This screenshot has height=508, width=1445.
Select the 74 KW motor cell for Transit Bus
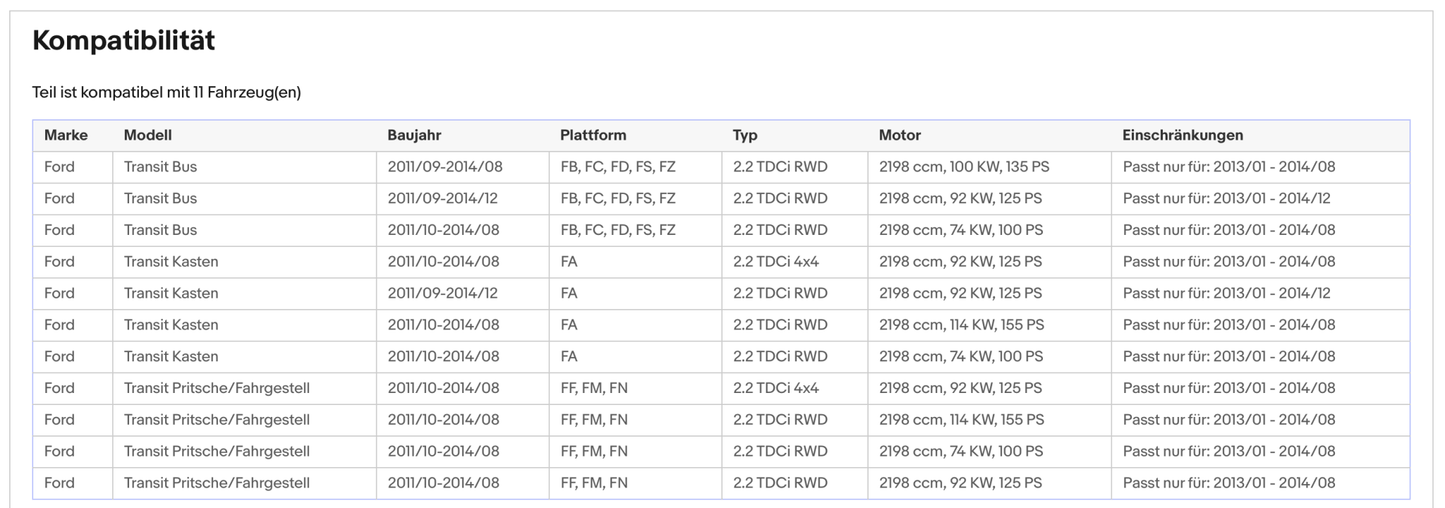pyautogui.click(x=960, y=230)
